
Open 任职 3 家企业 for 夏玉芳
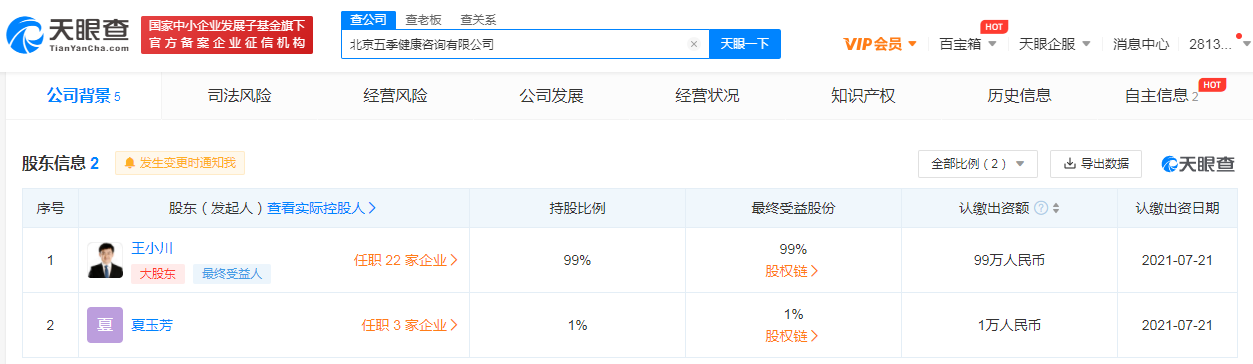(x=410, y=325)
